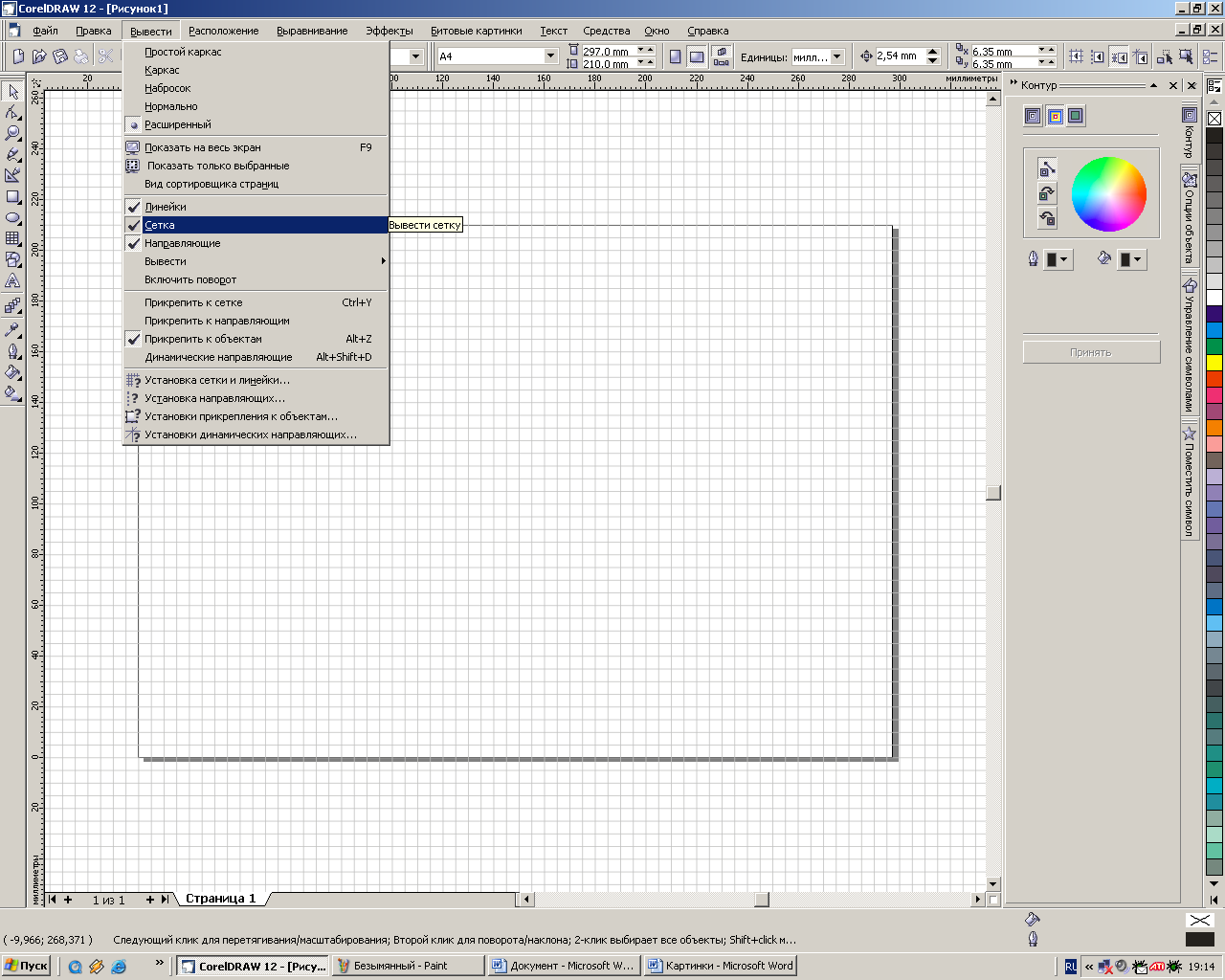This screenshot has height=980, width=1225.
Task: Select the Fill bucket tool
Action: coord(12,371)
